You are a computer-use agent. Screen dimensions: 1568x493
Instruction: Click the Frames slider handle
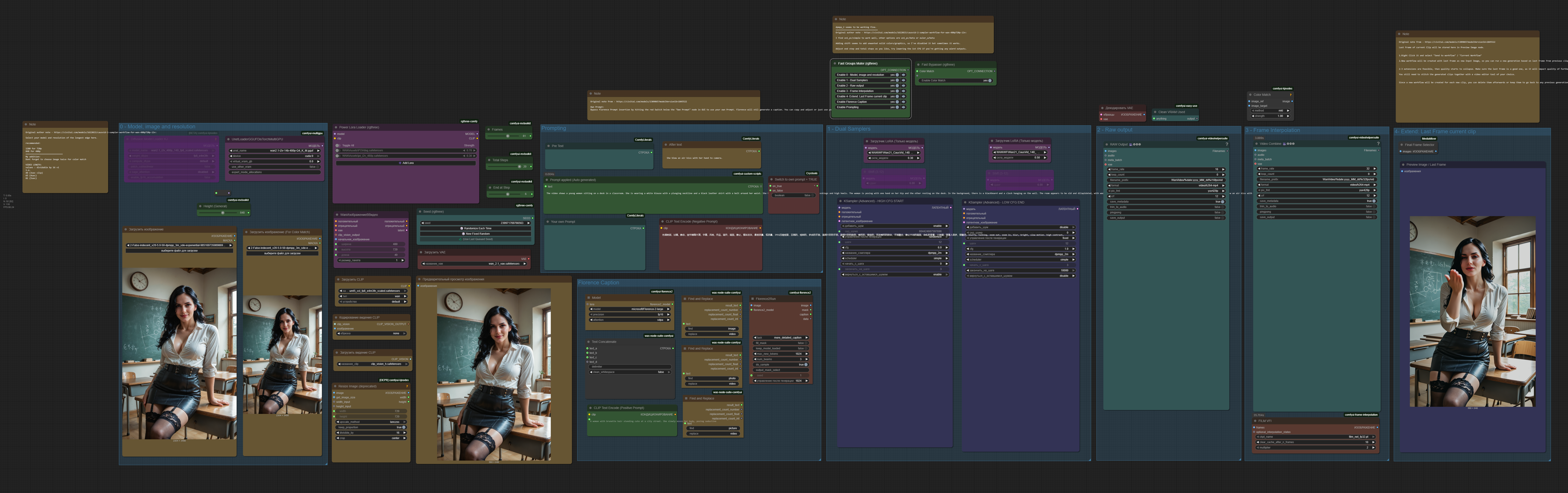tap(508, 136)
